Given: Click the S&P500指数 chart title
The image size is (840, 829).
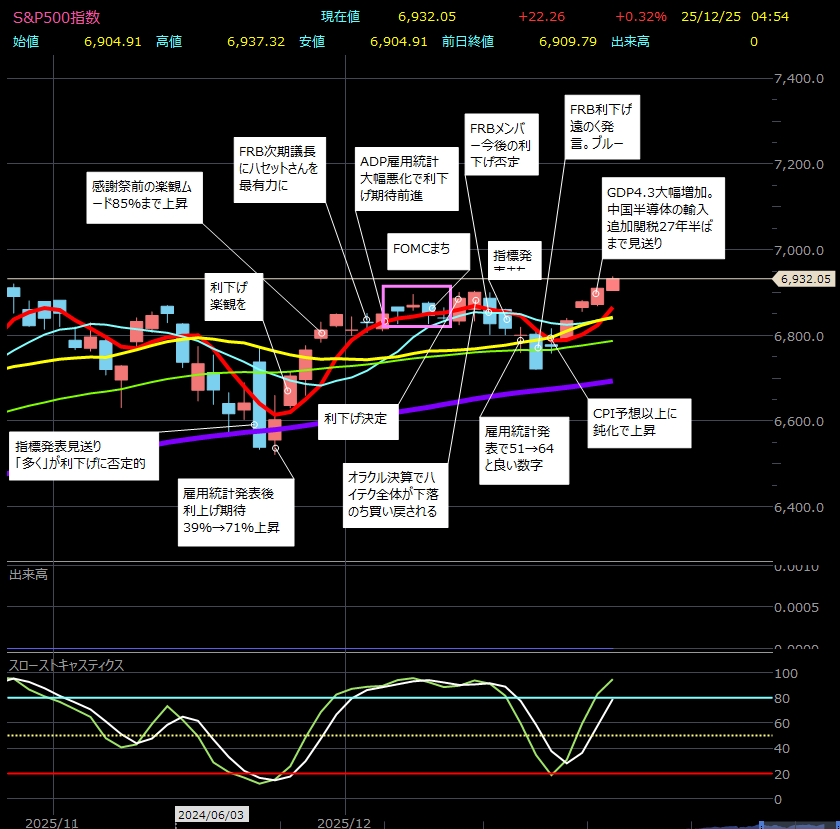Looking at the screenshot, I should [x=57, y=17].
